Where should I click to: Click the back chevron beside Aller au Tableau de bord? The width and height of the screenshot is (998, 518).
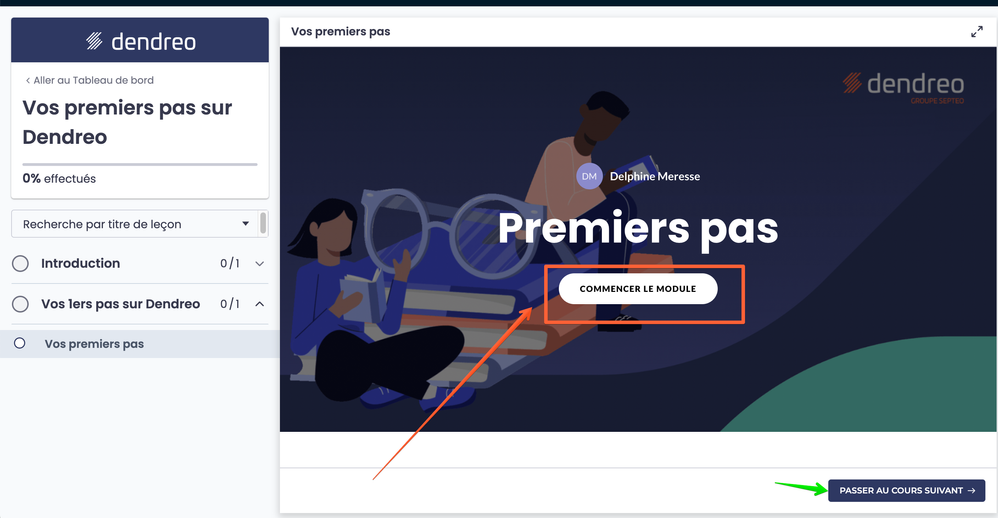(x=27, y=80)
